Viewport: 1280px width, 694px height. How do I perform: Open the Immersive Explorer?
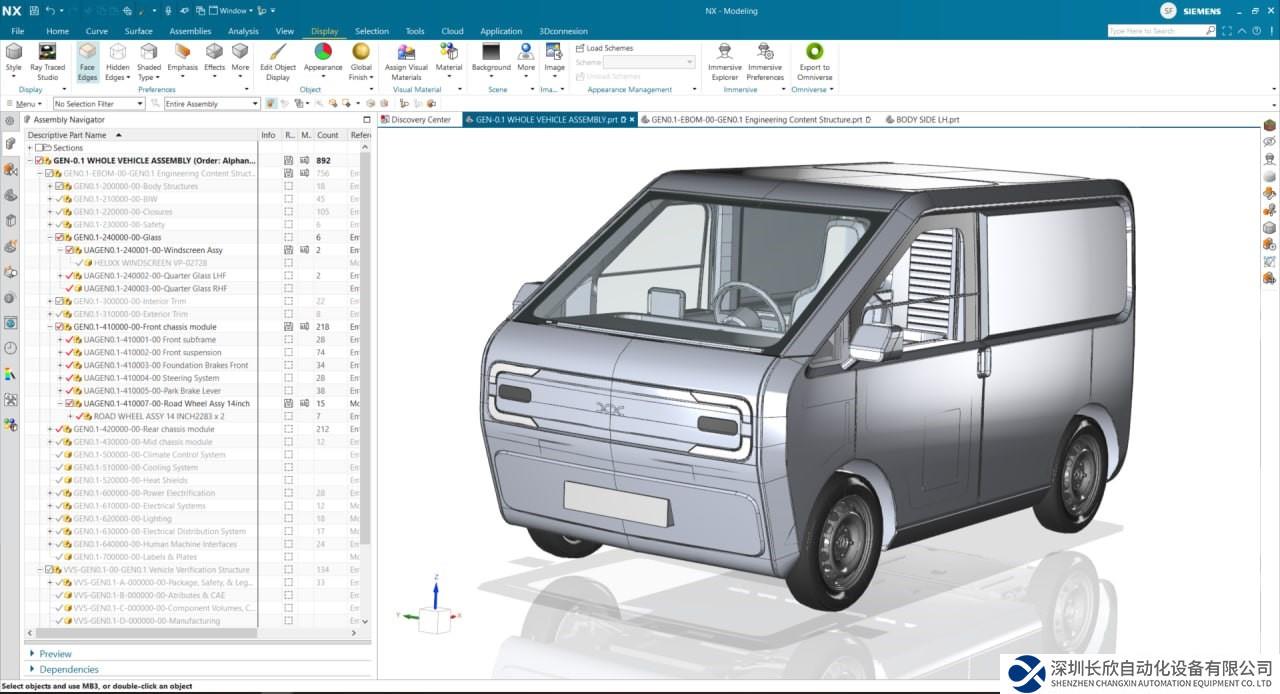725,61
